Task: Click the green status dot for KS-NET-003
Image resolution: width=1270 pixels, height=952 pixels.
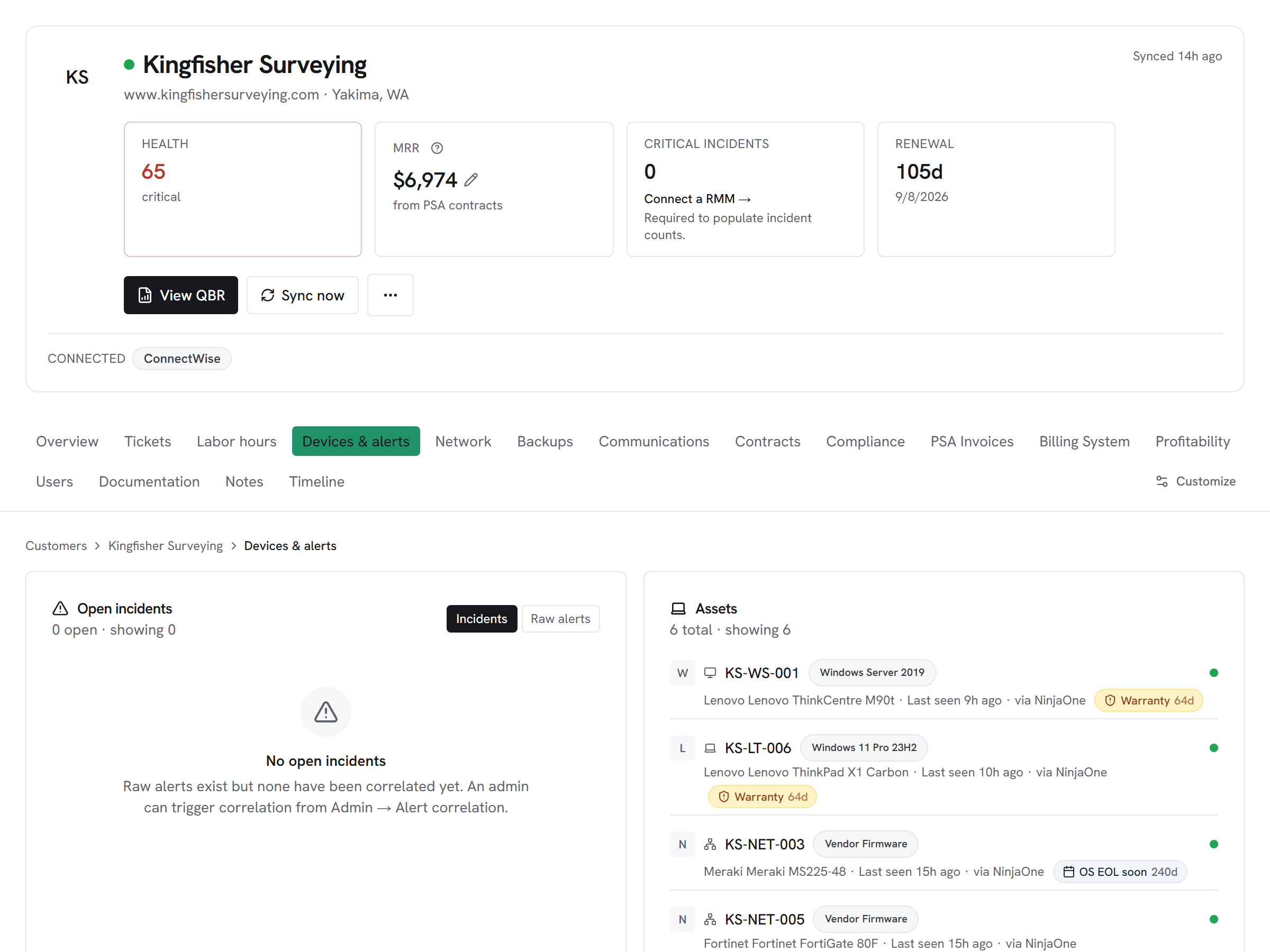Action: [1213, 844]
